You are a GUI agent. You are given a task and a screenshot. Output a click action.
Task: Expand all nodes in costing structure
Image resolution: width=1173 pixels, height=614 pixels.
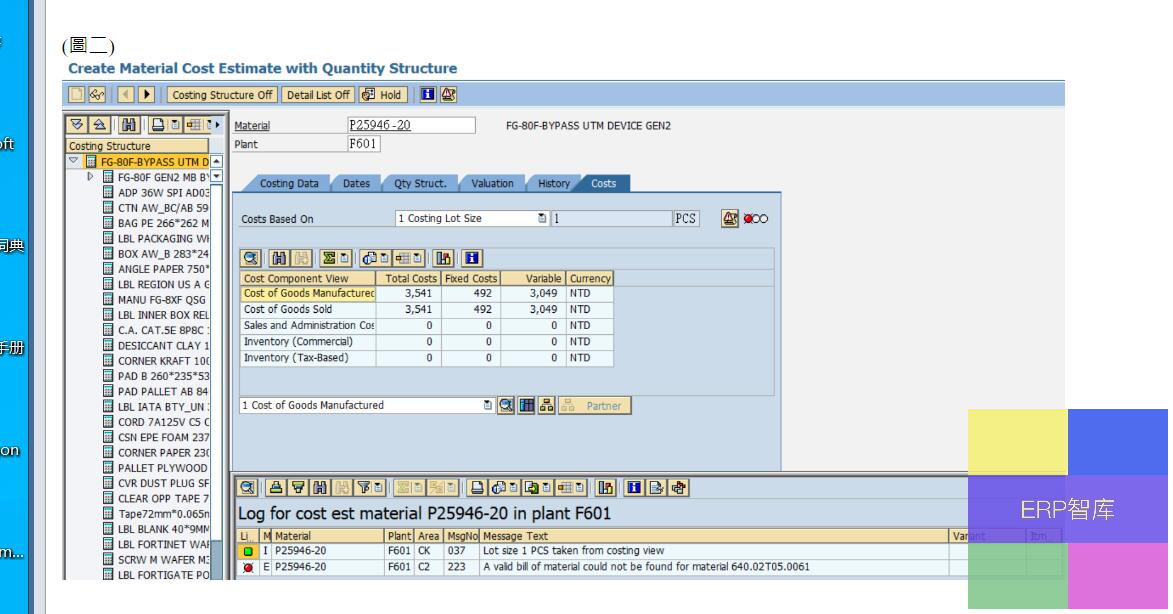point(77,125)
